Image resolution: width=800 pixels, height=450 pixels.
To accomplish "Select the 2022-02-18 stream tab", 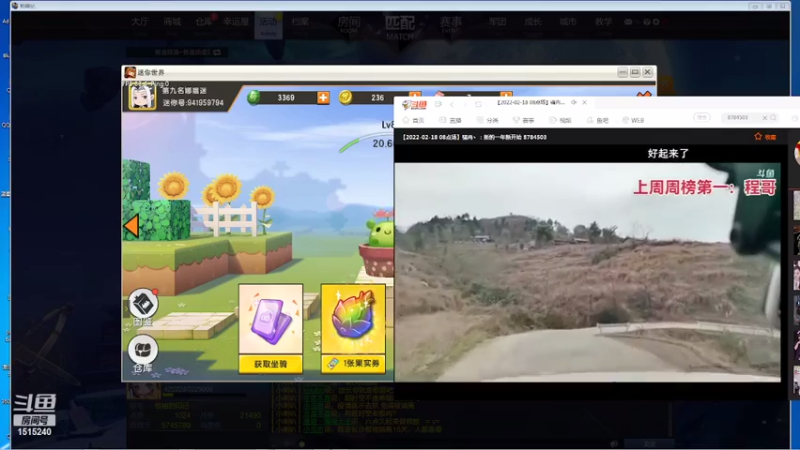I will (x=531, y=103).
